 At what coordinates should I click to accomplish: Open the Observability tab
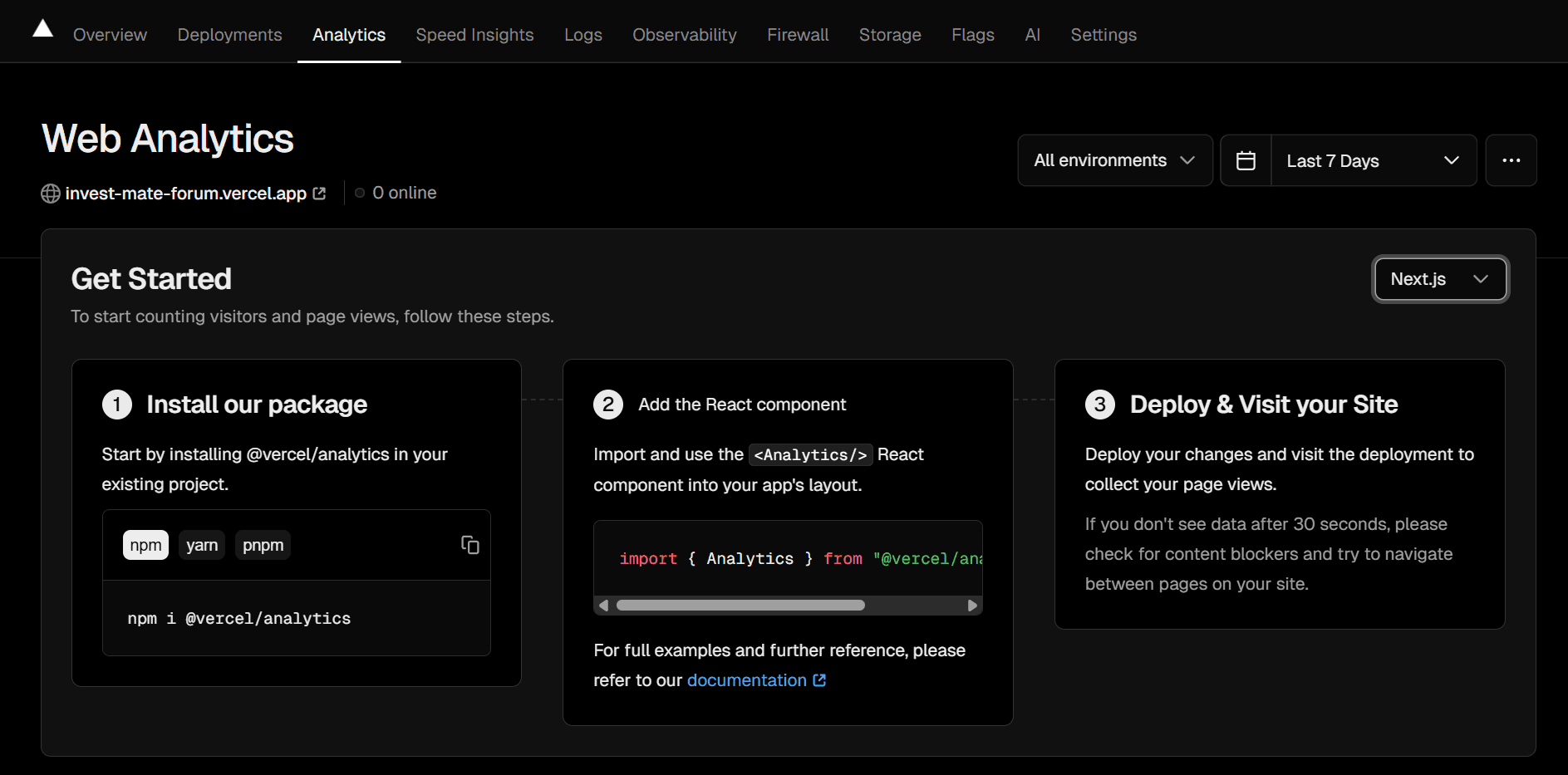pos(684,35)
